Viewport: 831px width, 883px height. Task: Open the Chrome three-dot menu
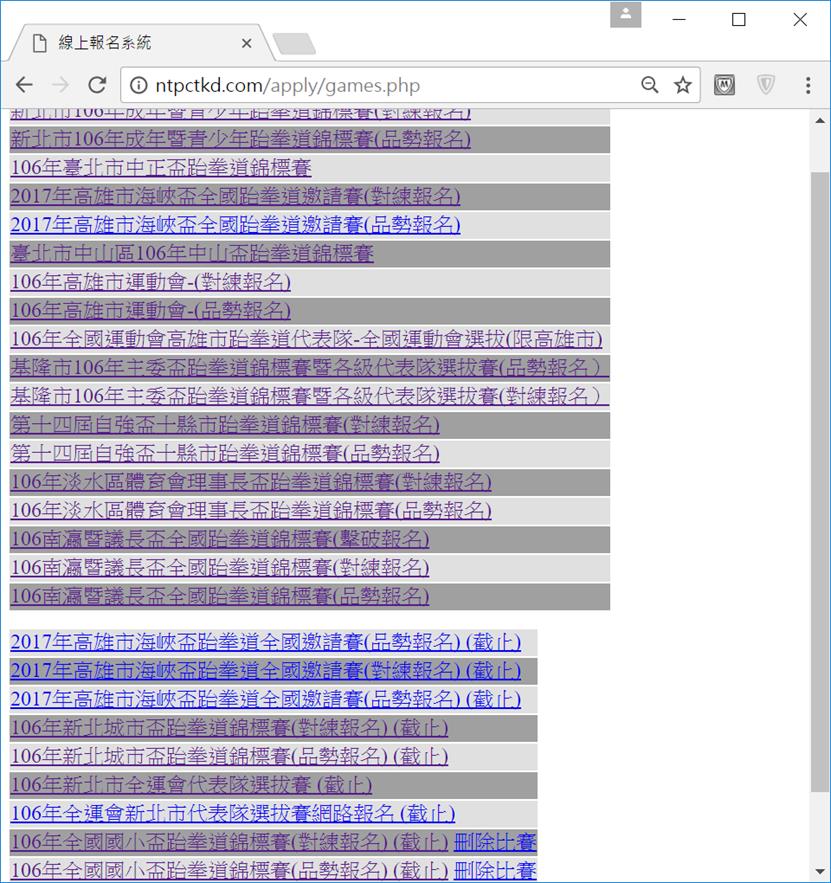pyautogui.click(x=807, y=85)
